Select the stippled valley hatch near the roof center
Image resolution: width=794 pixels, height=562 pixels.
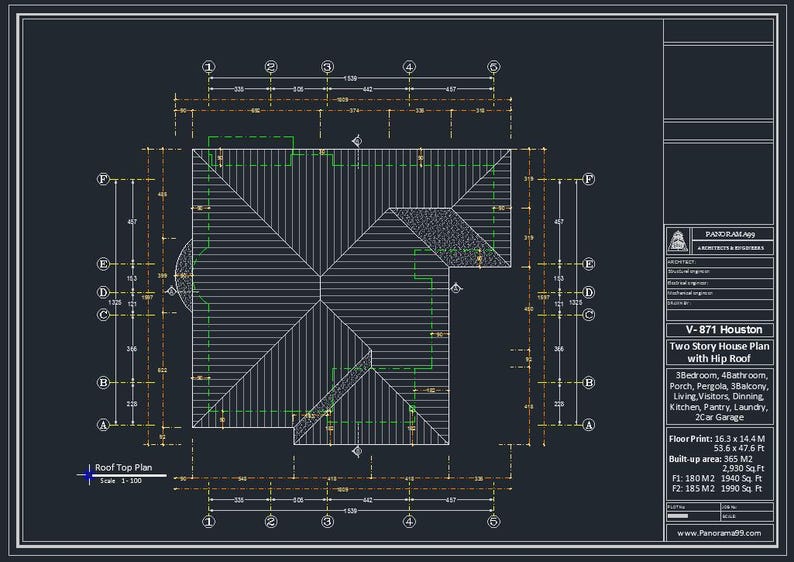448,236
